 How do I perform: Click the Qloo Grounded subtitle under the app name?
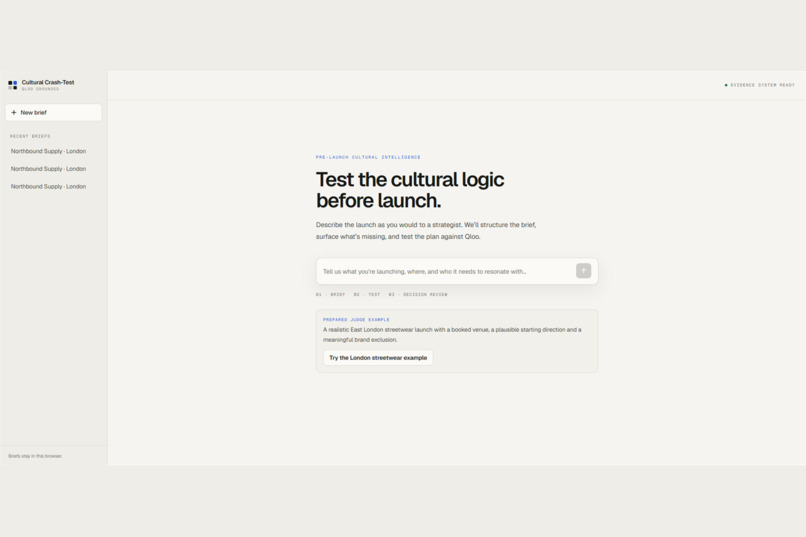pyautogui.click(x=40, y=89)
